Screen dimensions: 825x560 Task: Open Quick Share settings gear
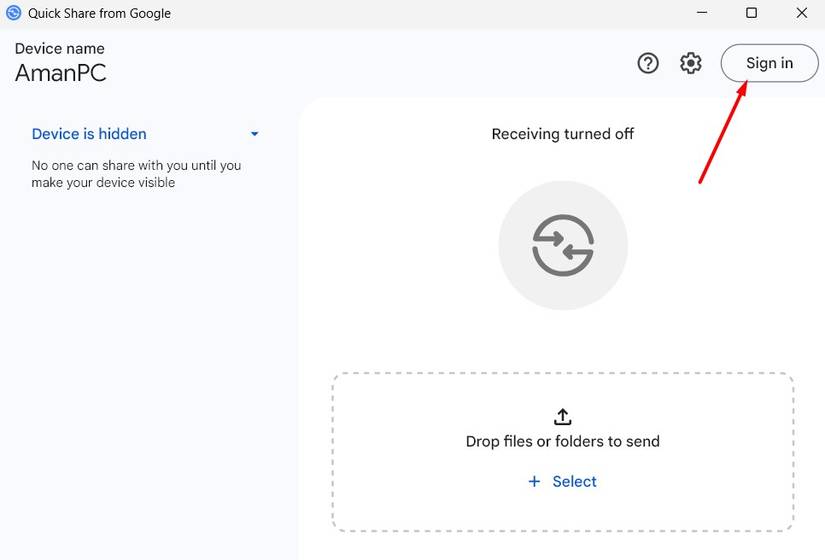coord(691,63)
